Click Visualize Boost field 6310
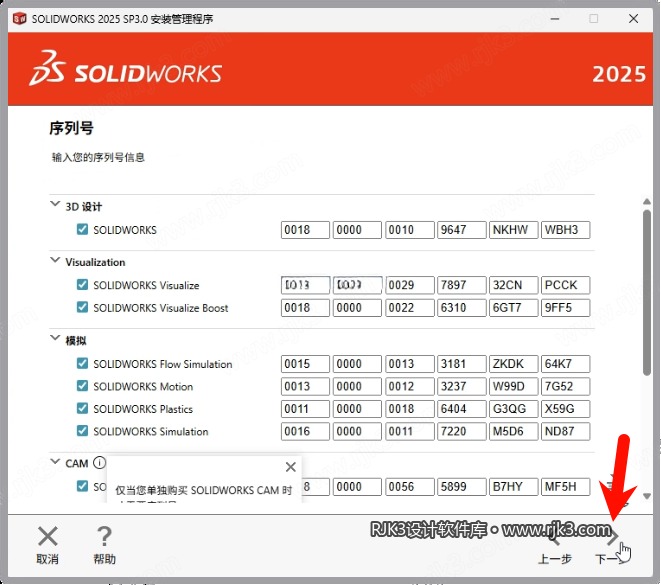This screenshot has width=661, height=585. click(462, 308)
